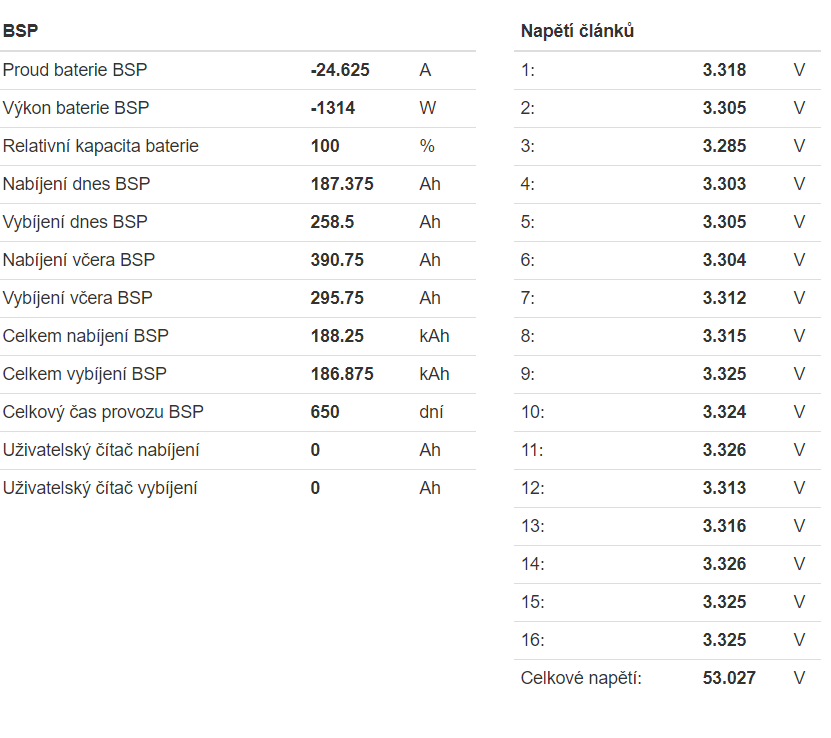Screen dimensions: 831x738
Task: Click the Celkové napětí label
Action: click(x=581, y=678)
